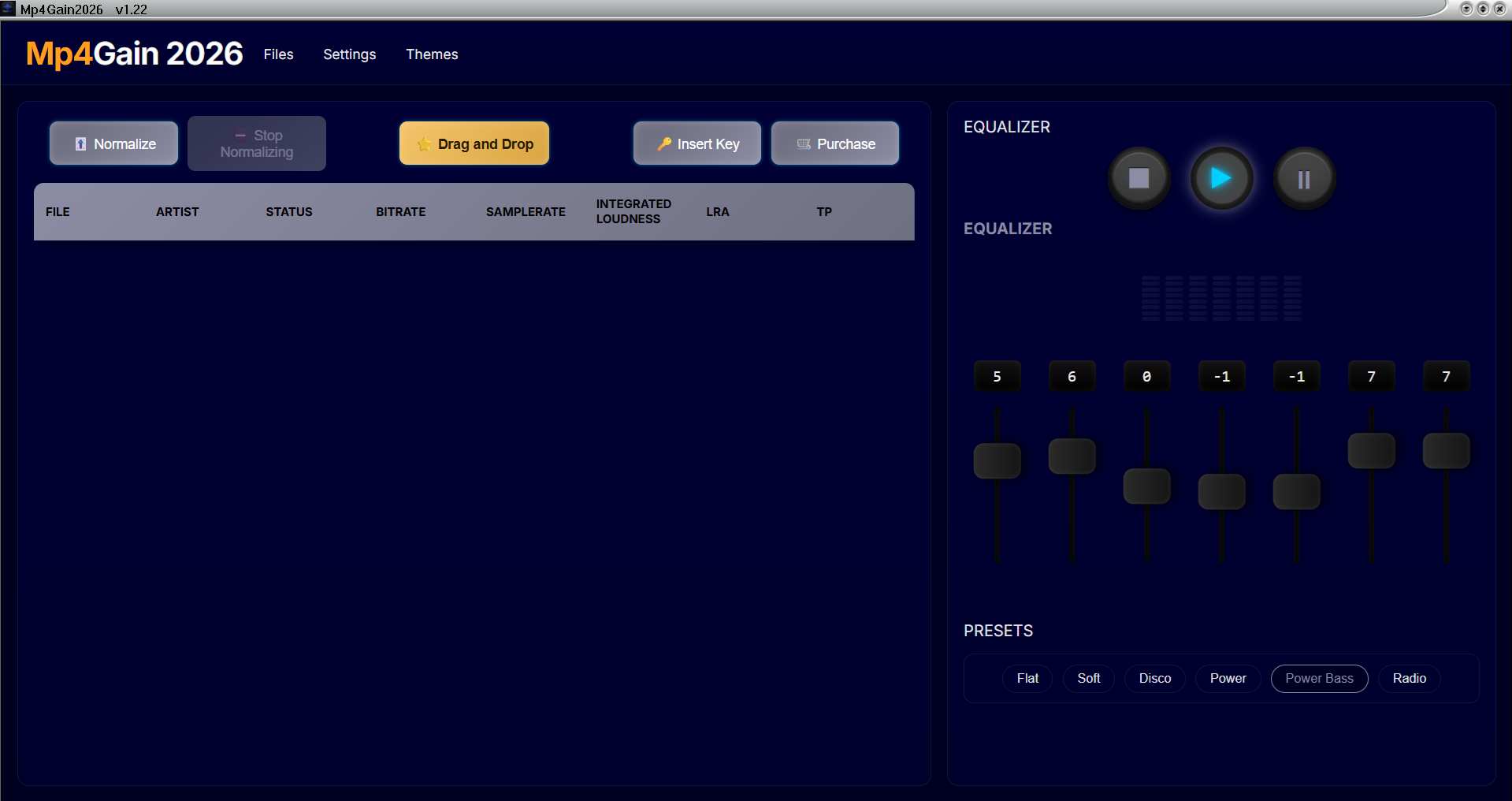
Task: Click the first equalizer slider knob valued 5
Action: (997, 460)
